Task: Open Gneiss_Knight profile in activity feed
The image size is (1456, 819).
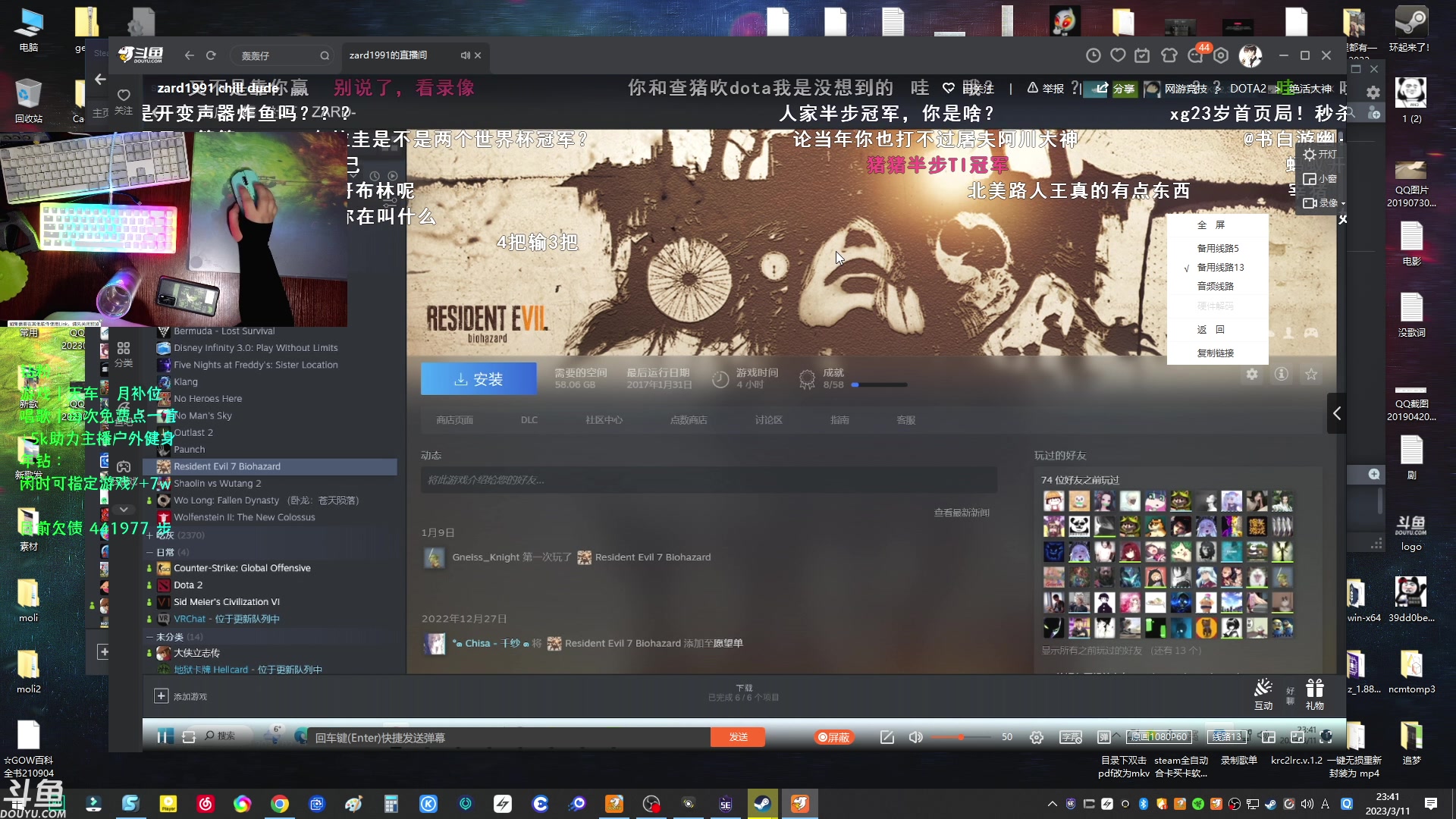Action: pos(485,557)
